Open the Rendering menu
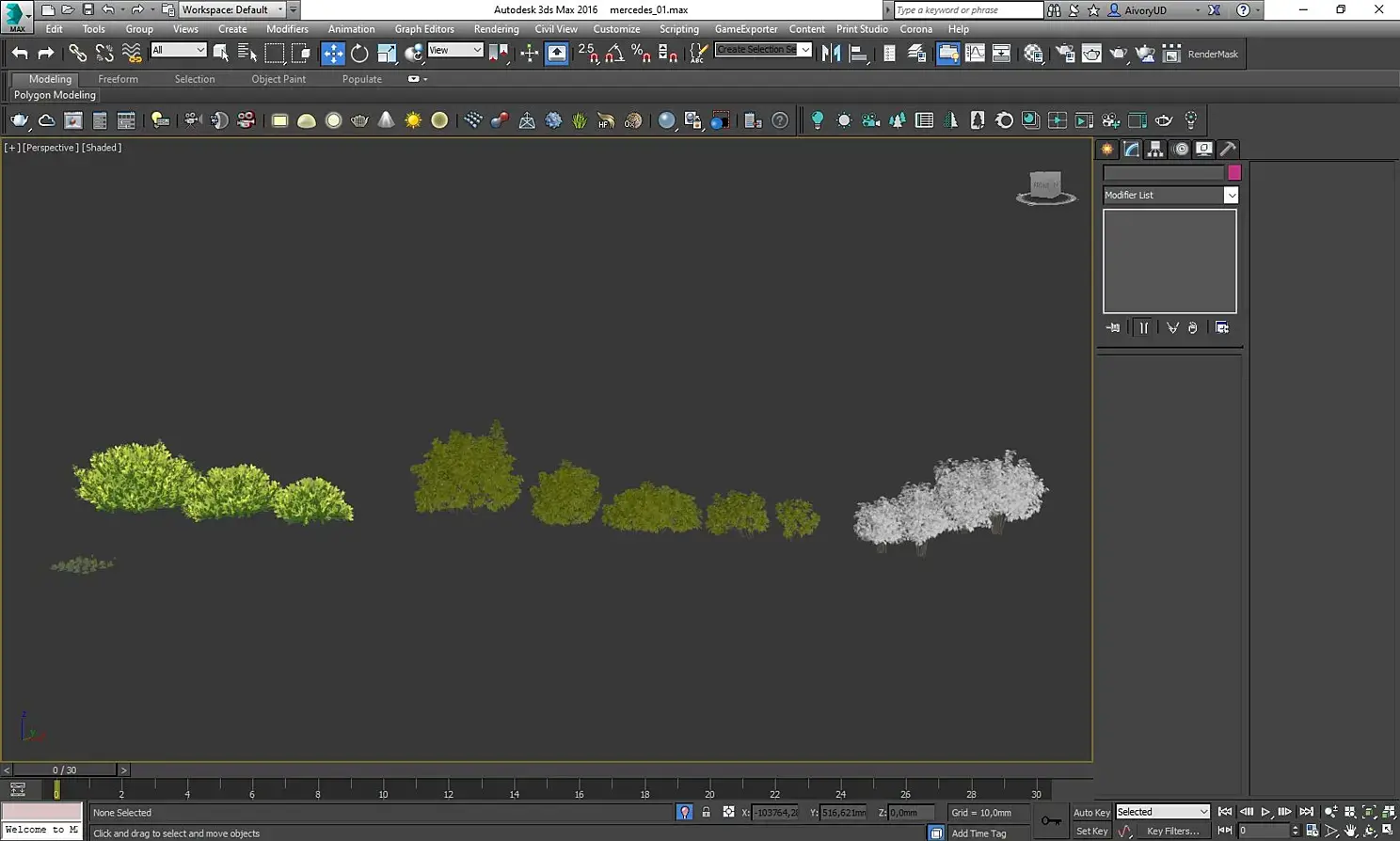Viewport: 1400px width, 841px height. [x=496, y=29]
